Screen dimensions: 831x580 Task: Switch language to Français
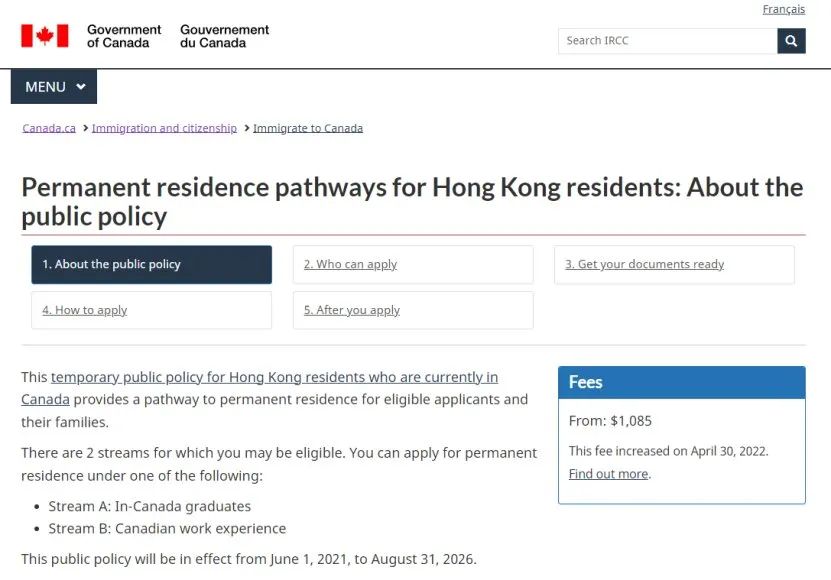783,9
